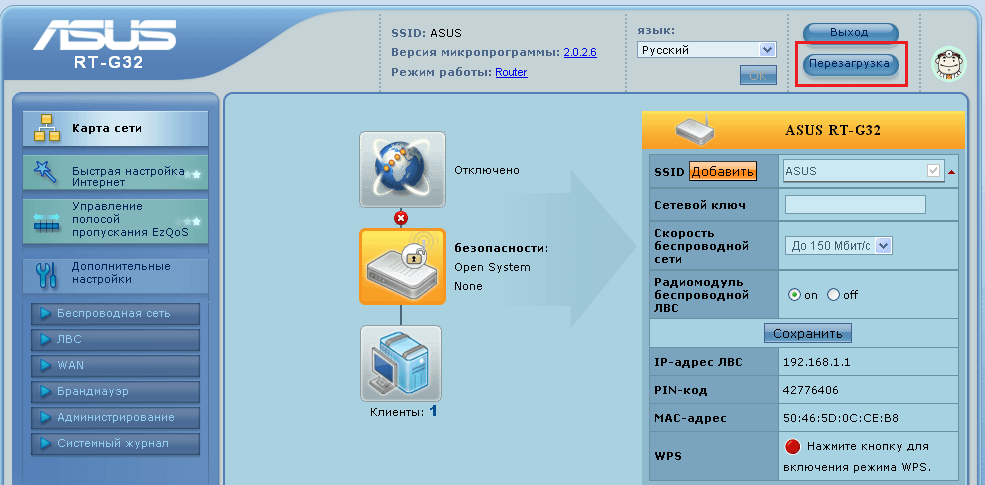Click the Отключено status text

487,170
